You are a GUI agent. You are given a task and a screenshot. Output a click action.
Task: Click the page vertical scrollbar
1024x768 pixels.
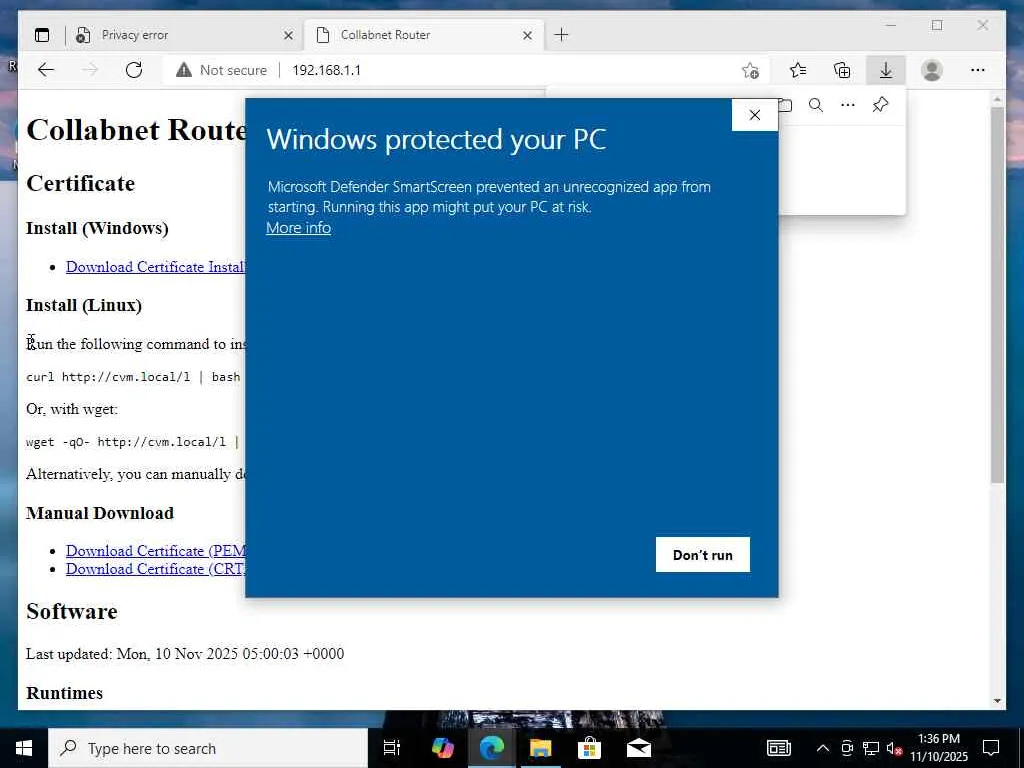click(x=997, y=294)
